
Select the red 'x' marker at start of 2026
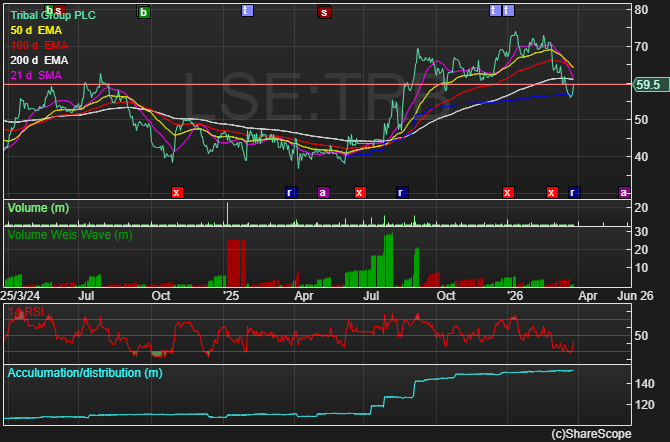pos(508,192)
